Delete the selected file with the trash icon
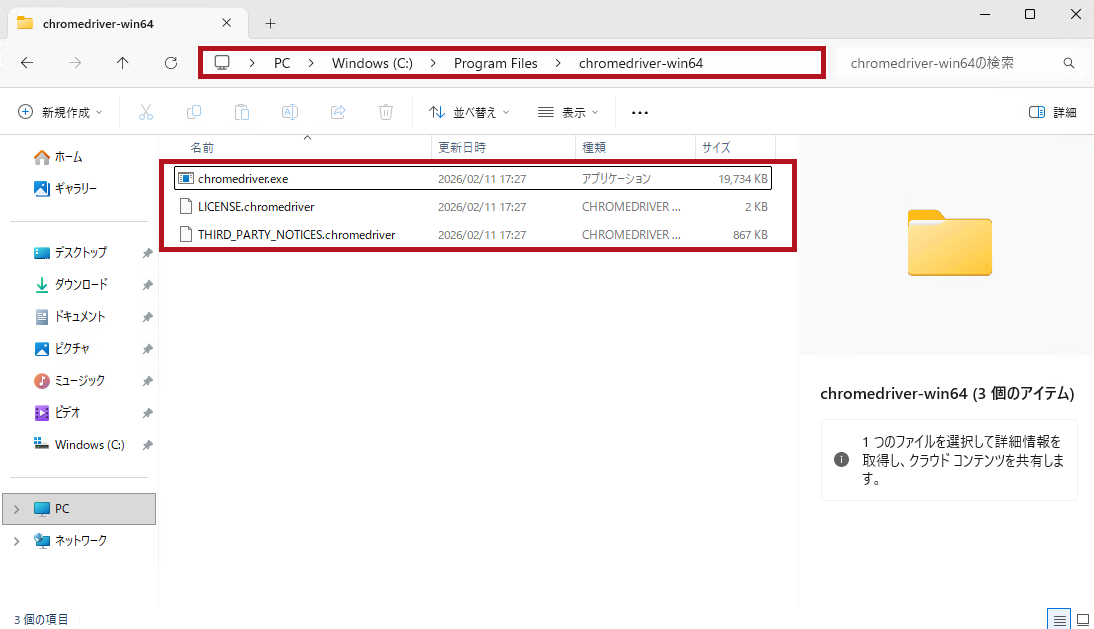 click(386, 112)
